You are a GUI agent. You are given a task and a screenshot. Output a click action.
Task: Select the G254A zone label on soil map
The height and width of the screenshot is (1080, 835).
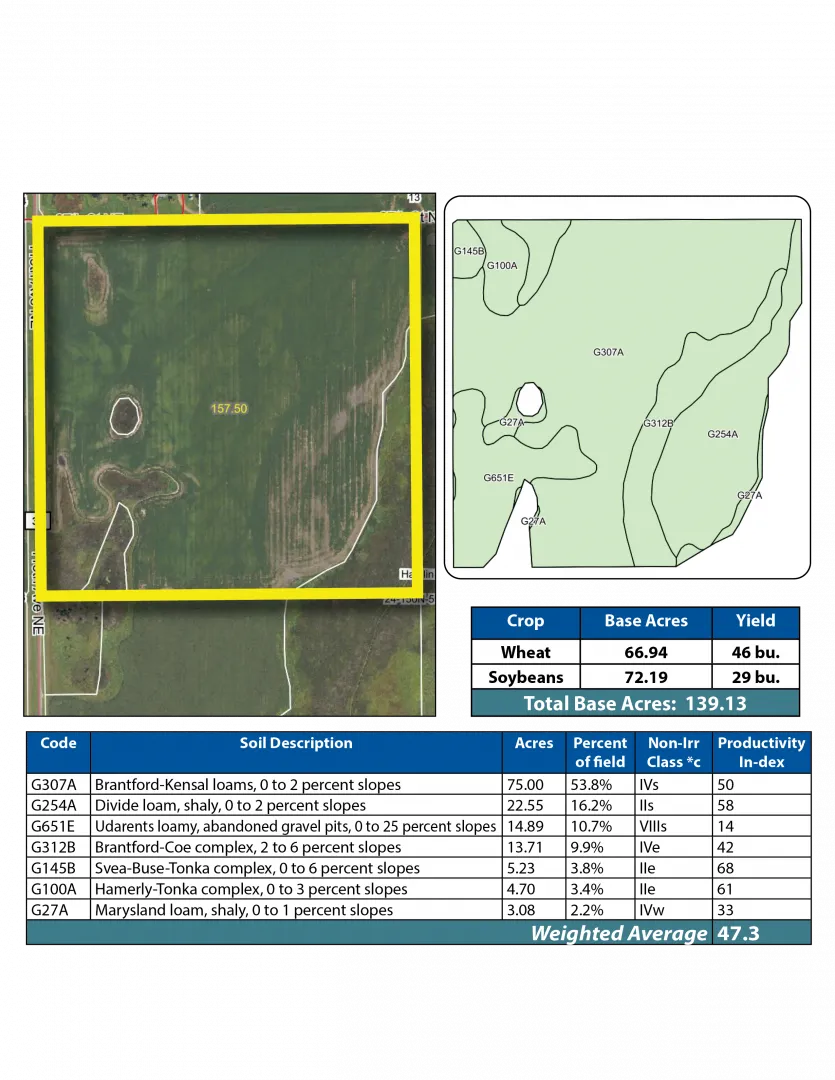tap(722, 434)
